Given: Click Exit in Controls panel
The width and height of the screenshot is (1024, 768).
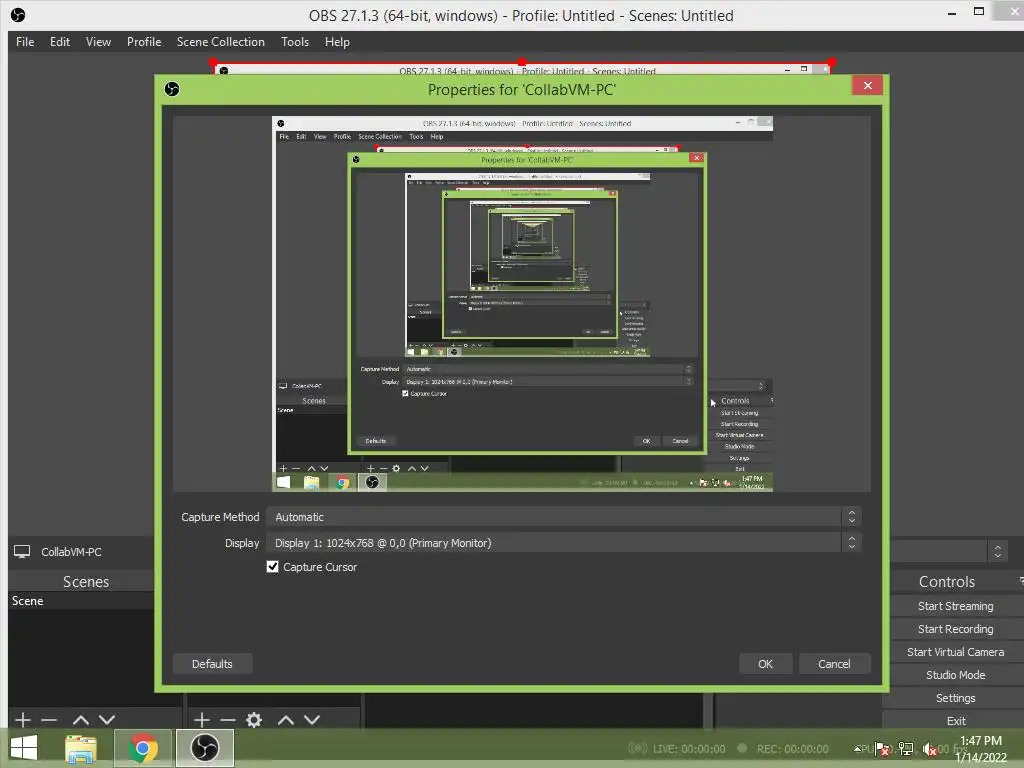Looking at the screenshot, I should coord(955,720).
